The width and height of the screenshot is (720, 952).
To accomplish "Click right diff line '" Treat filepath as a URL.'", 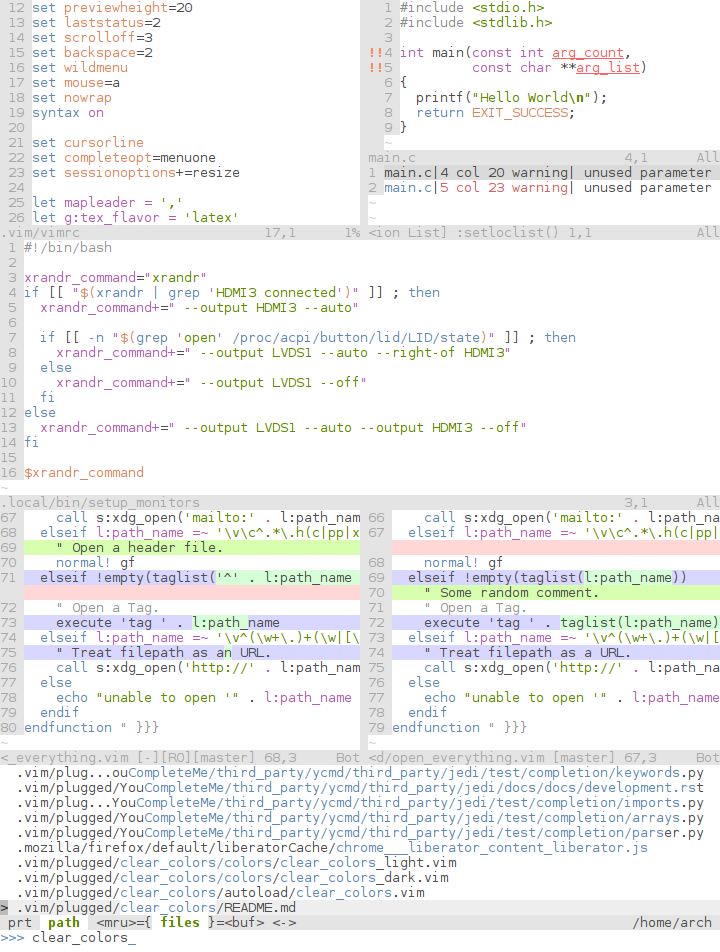I will point(555,653).
